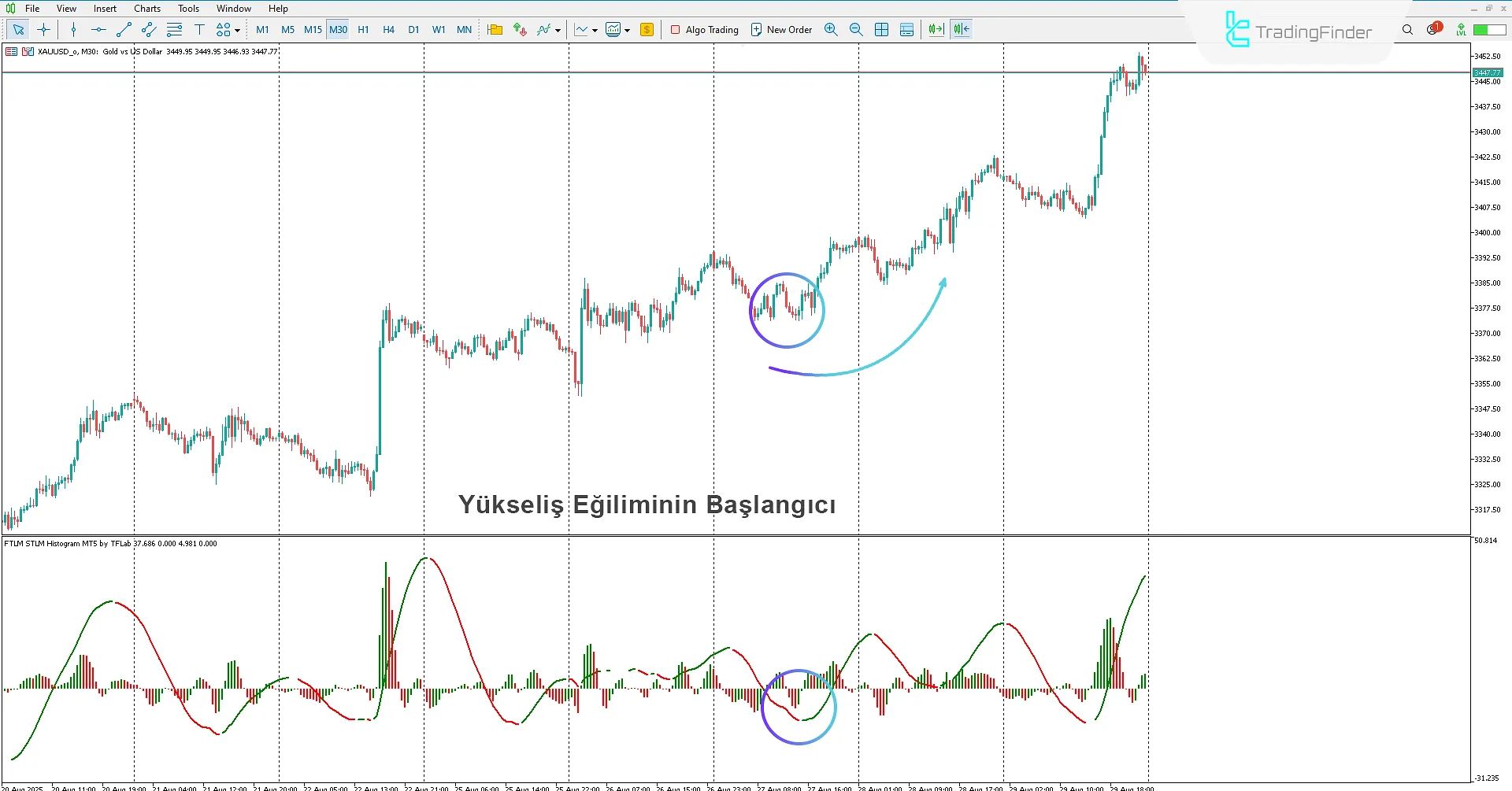Click the green connection status bar

tap(1491, 28)
